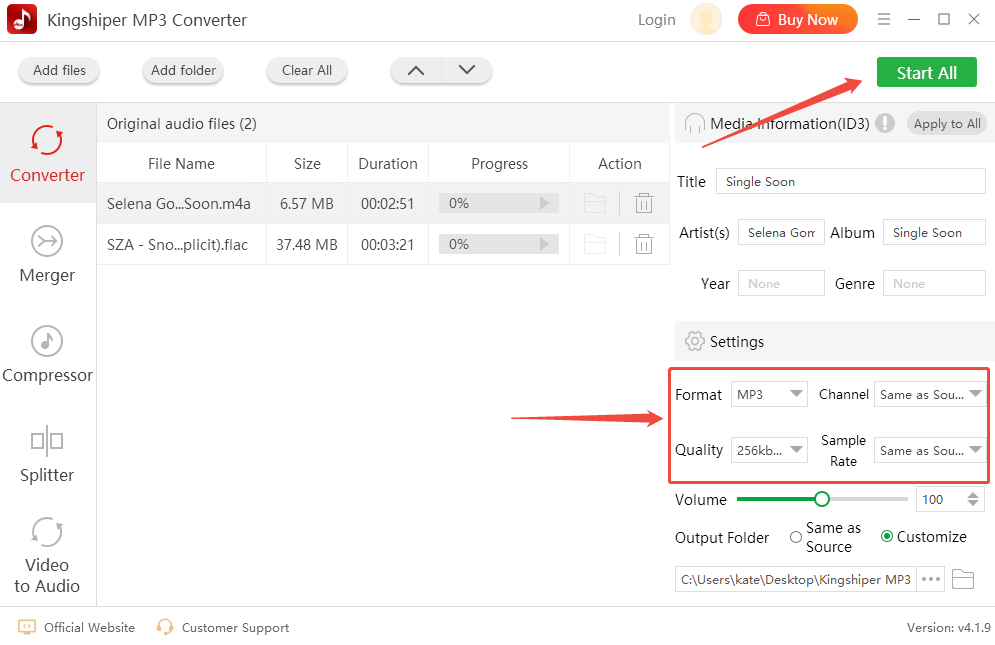Viewport: 995px width, 645px height.
Task: Click the Genre input field
Action: tap(934, 283)
